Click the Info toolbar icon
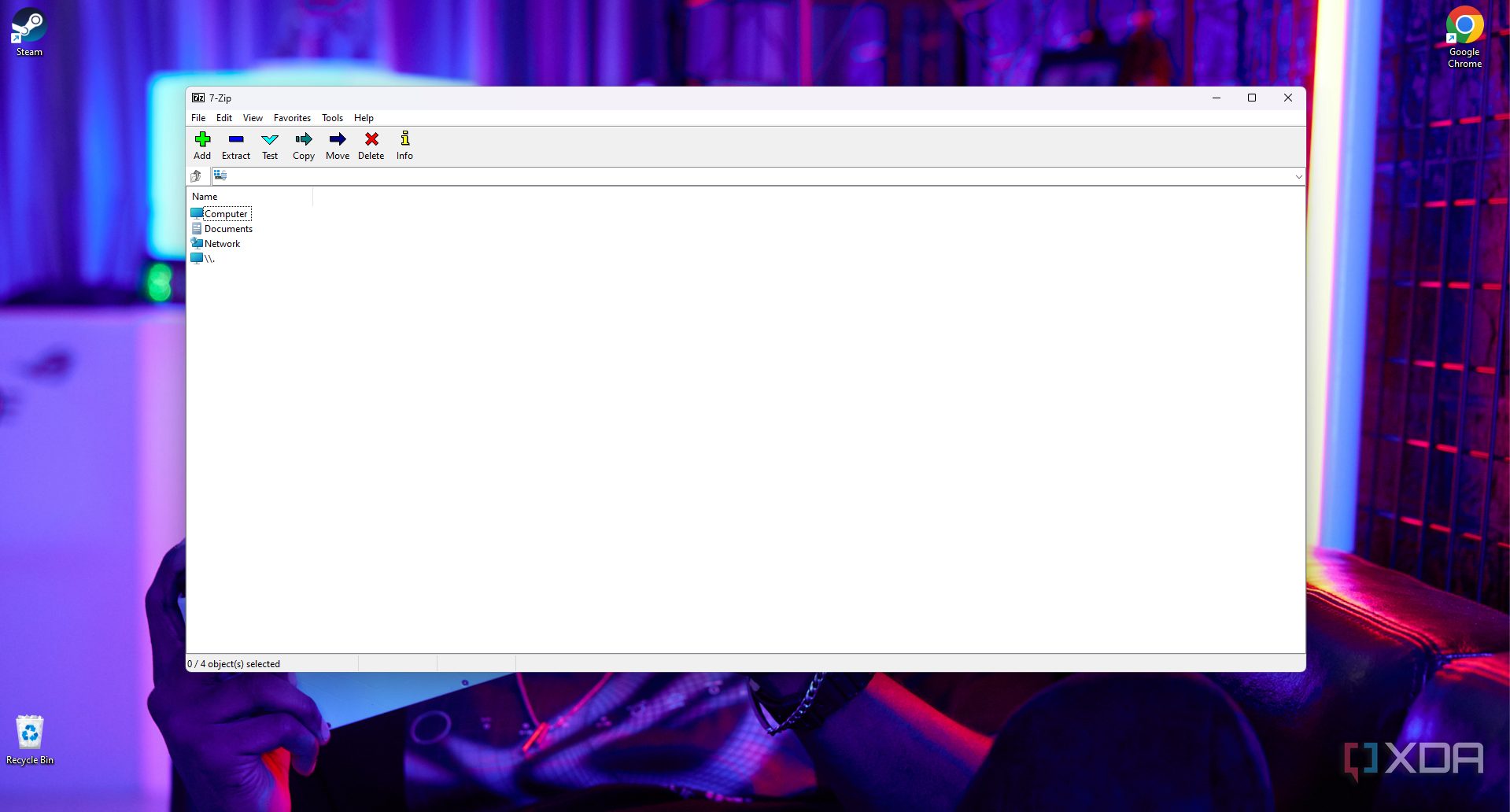 click(404, 138)
